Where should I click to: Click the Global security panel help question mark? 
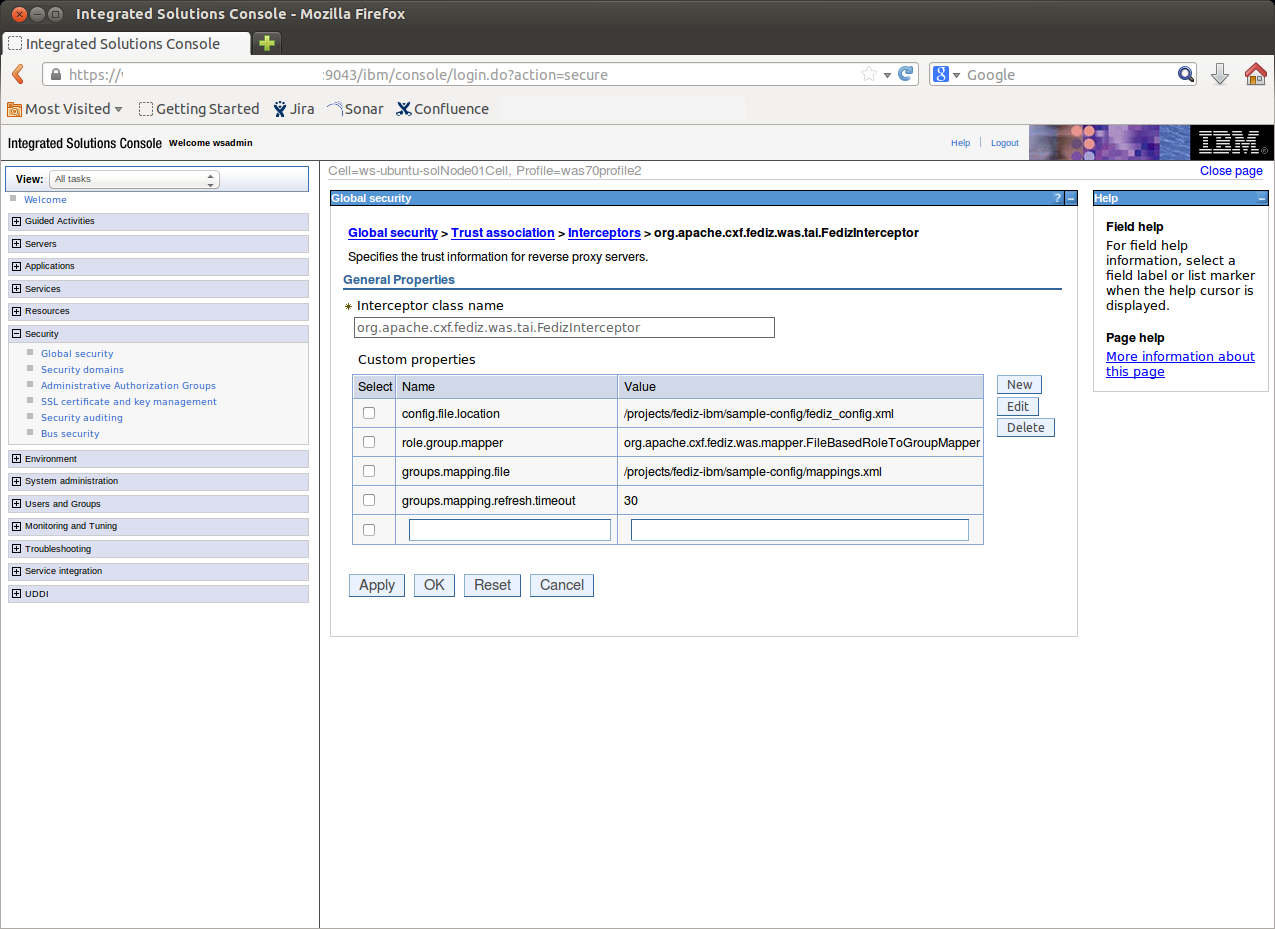1058,198
